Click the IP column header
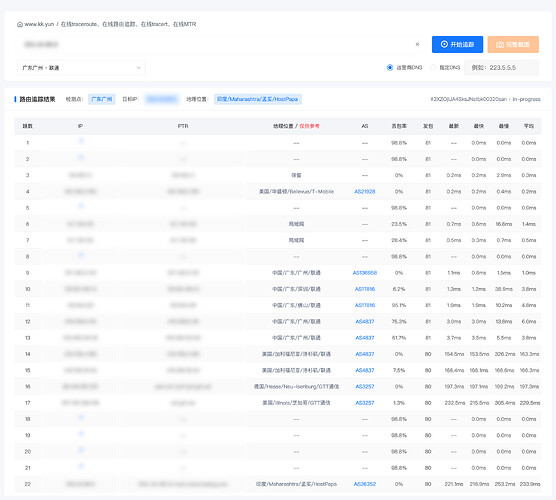Viewport: 556px width, 500px height. [x=80, y=126]
